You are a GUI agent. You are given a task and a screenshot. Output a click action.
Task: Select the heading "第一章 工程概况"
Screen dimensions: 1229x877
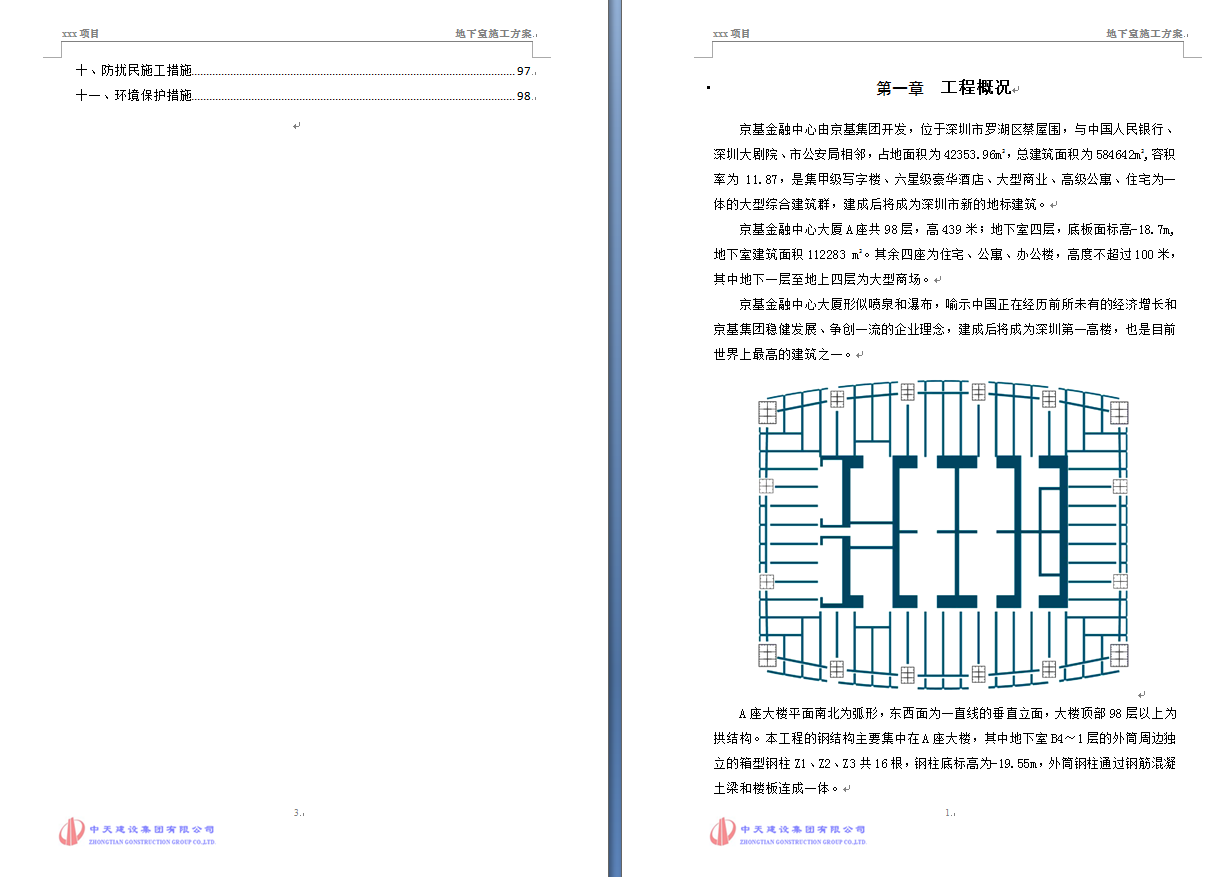pyautogui.click(x=943, y=89)
